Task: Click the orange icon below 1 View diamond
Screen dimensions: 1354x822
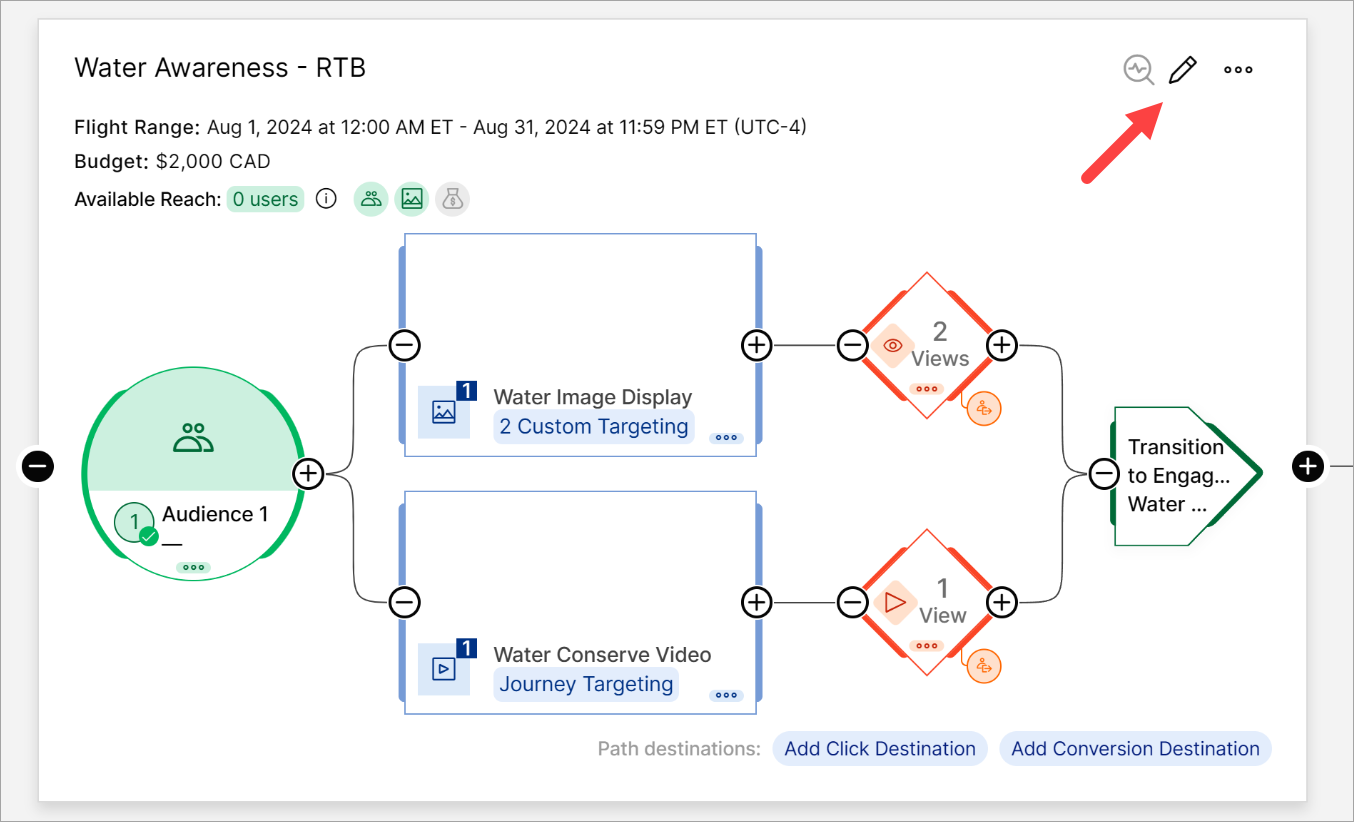Action: click(x=984, y=666)
